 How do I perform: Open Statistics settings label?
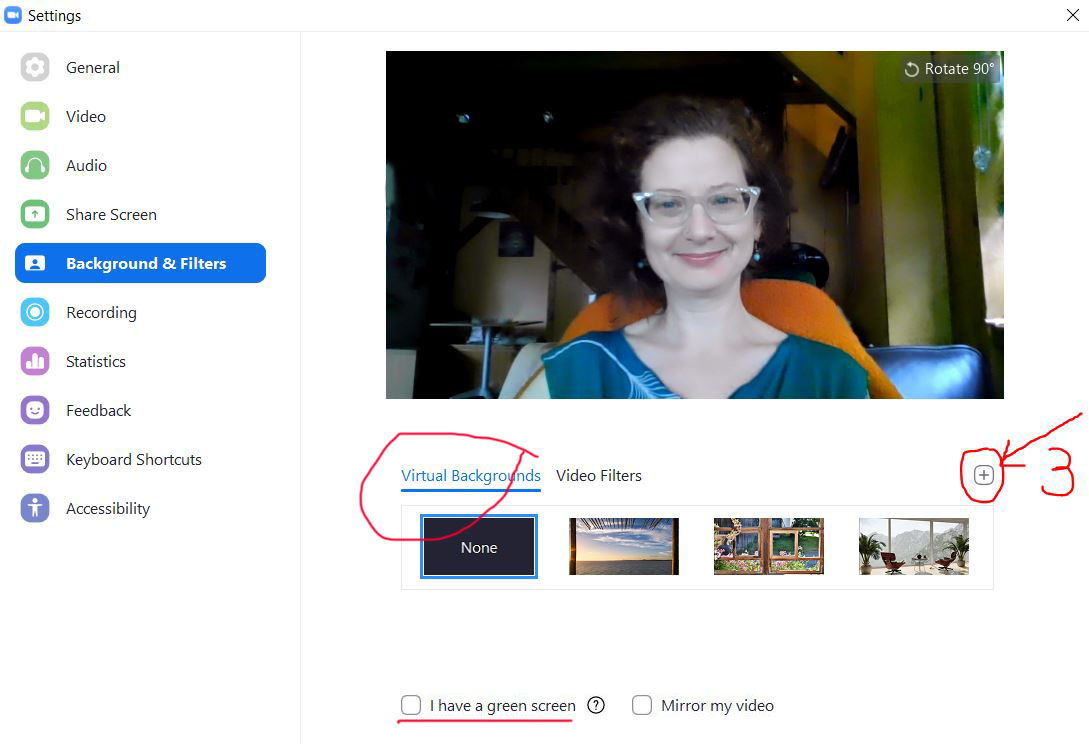pos(96,361)
